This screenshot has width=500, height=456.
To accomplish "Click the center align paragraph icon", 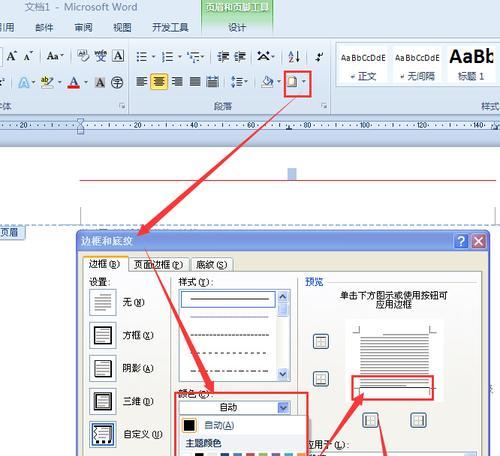I will pyautogui.click(x=159, y=82).
